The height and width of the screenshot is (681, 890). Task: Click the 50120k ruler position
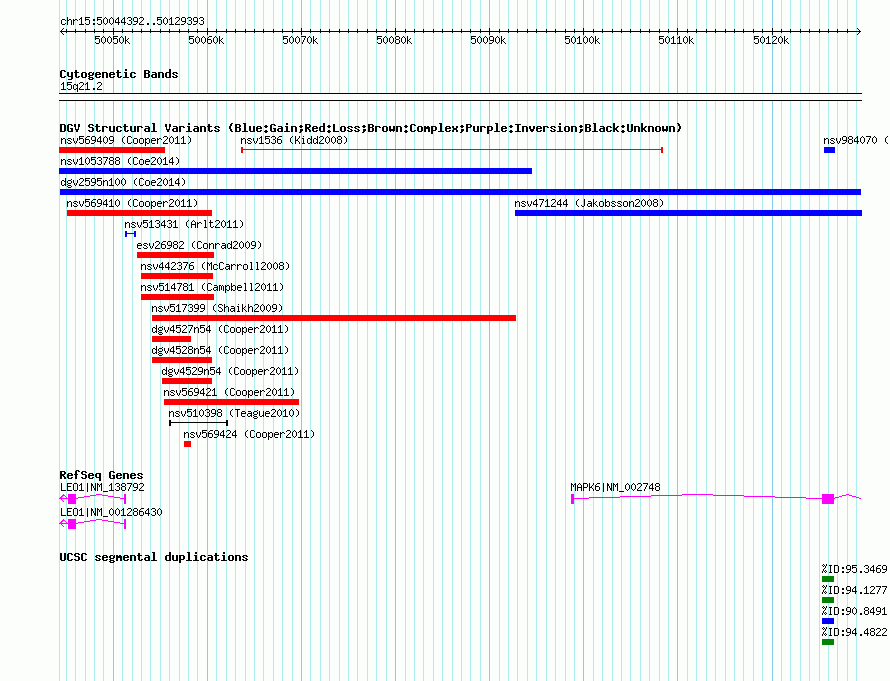(x=771, y=40)
